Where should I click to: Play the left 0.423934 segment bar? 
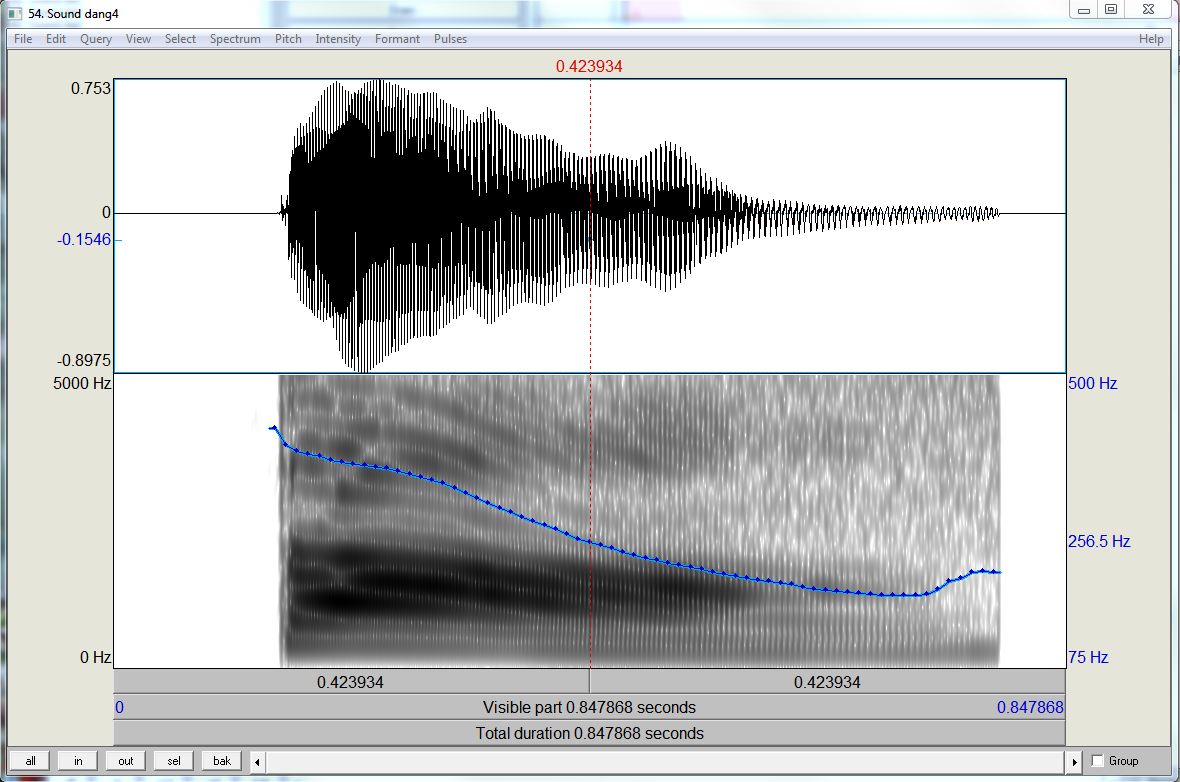pos(351,682)
